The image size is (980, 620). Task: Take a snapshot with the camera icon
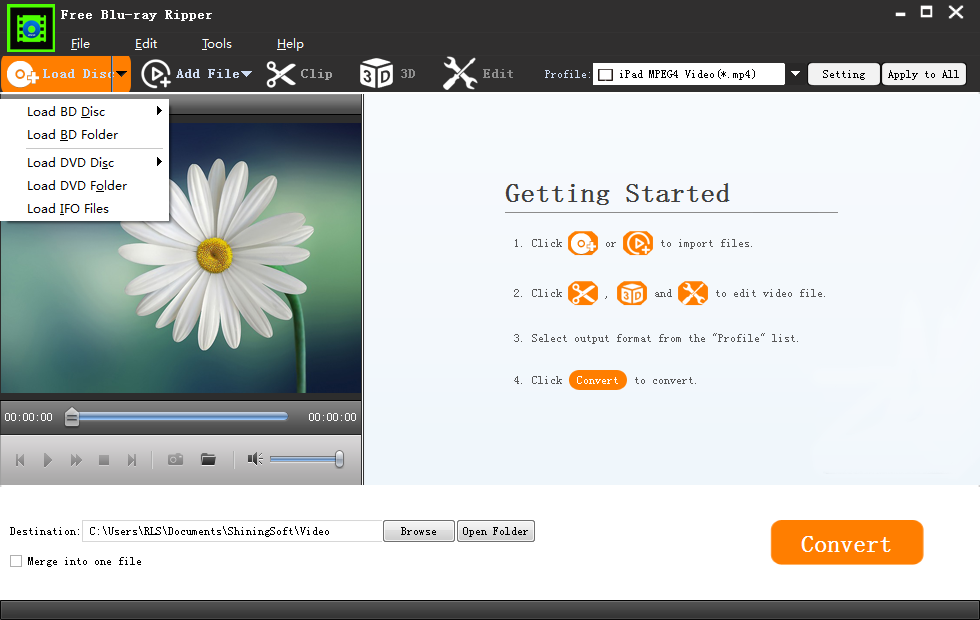click(x=175, y=459)
